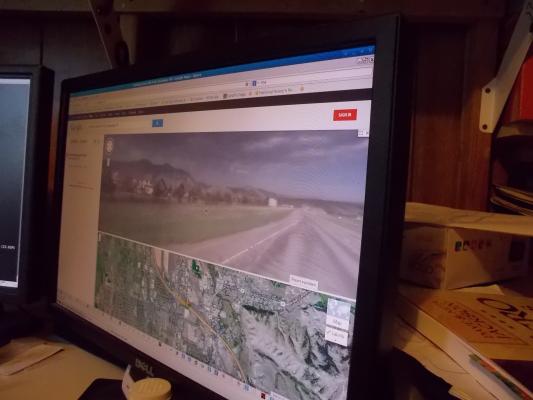This screenshot has height=400, width=533.
Task: Click the Street View zoom slider below the compass
Action: [x=109, y=162]
